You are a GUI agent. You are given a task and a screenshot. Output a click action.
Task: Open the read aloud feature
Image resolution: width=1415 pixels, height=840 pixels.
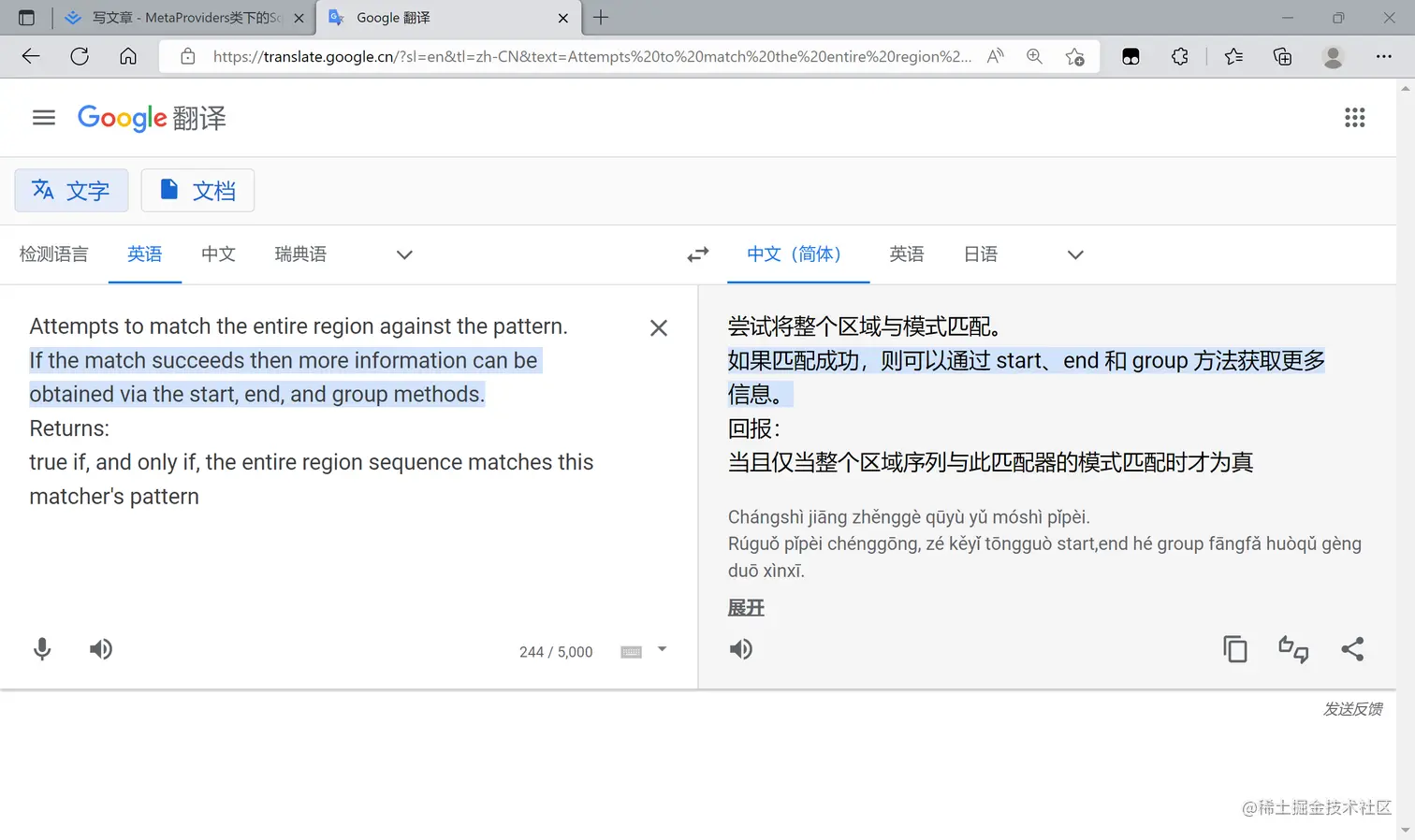(996, 56)
